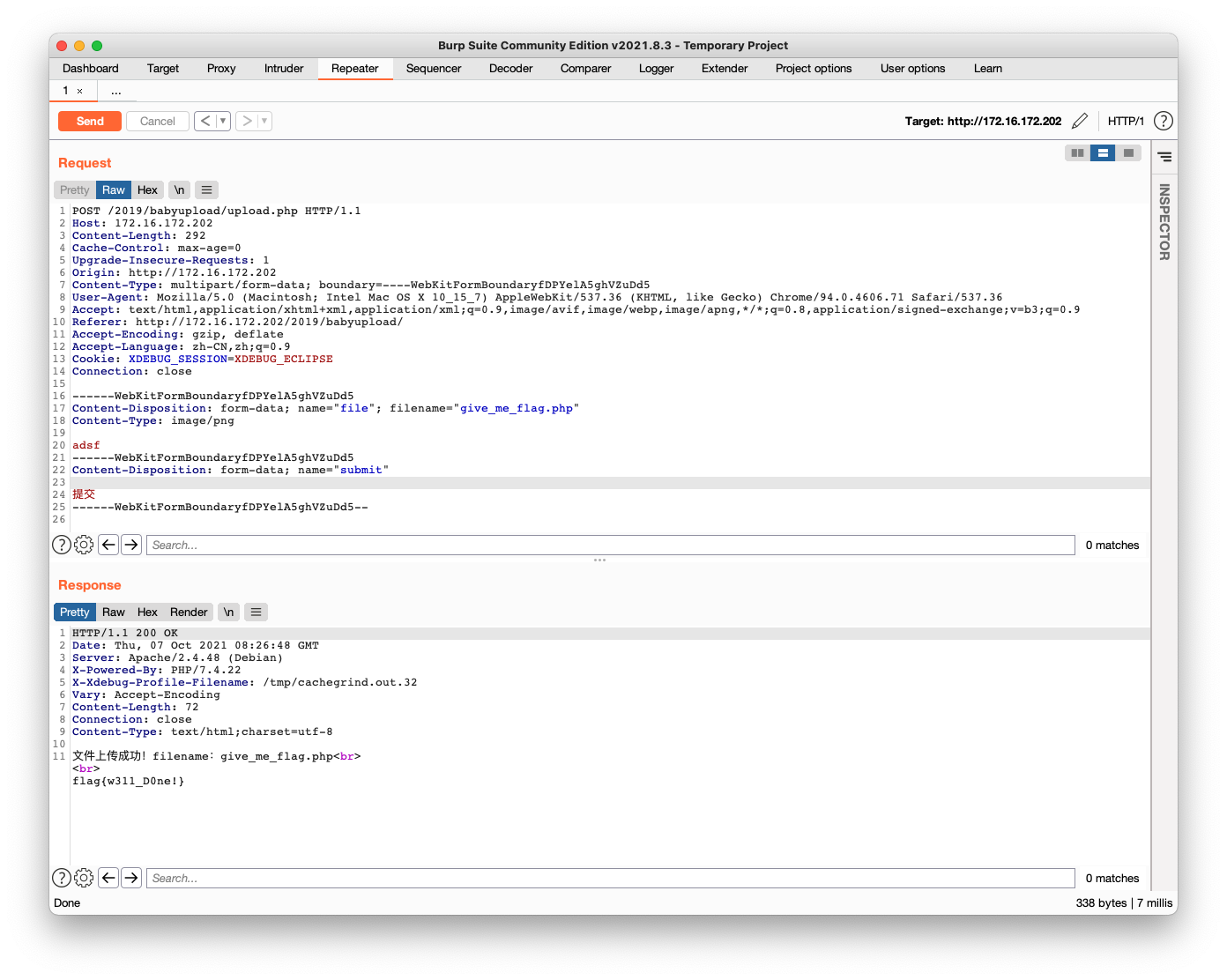
Task: Open the Intruder tab
Action: coord(284,69)
